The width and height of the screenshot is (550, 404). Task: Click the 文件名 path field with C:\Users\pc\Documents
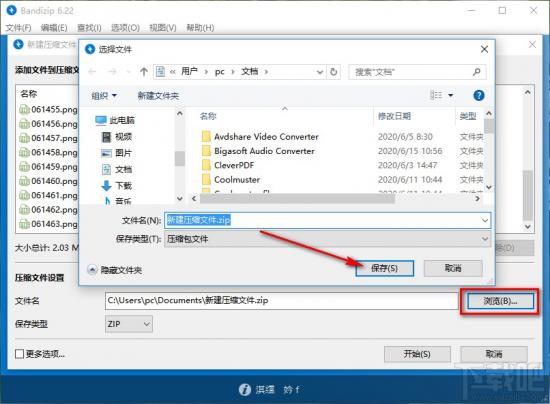coord(282,301)
